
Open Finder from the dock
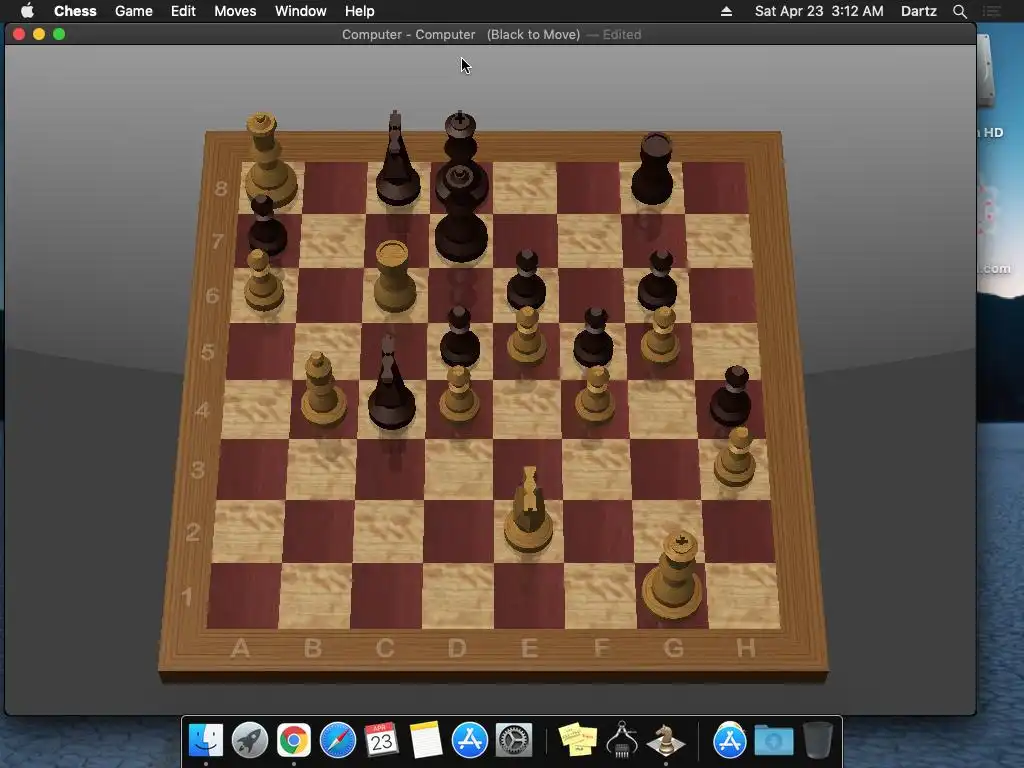206,741
